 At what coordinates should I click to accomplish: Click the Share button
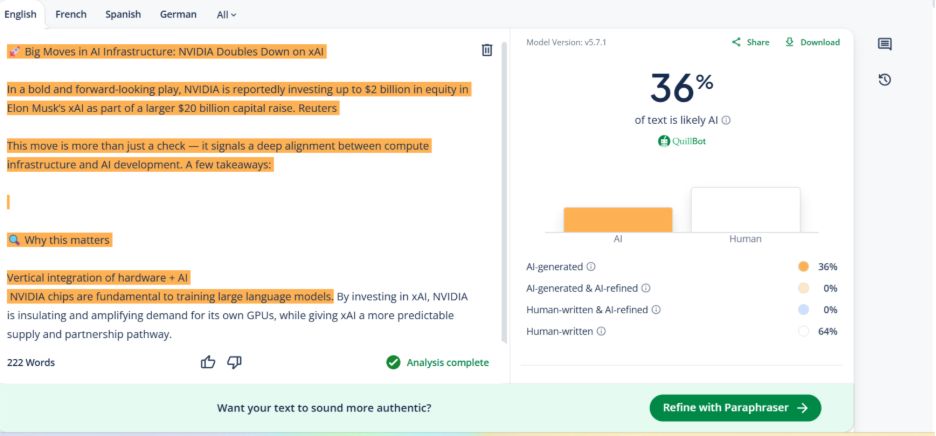(x=751, y=42)
